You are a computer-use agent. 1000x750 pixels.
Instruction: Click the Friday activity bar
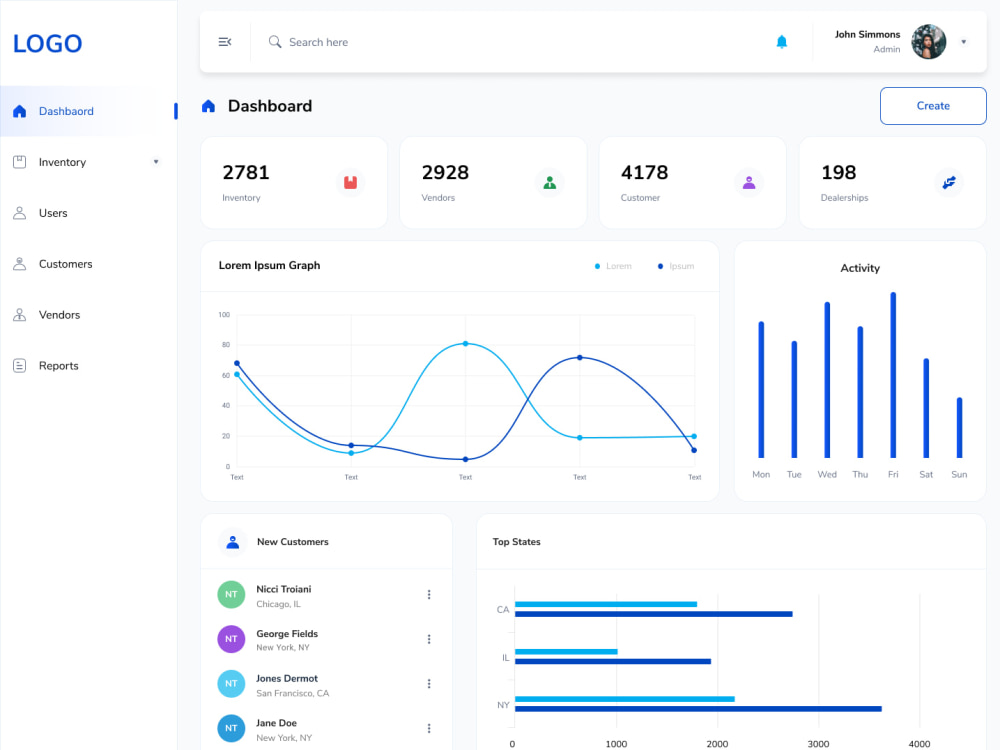(x=893, y=375)
